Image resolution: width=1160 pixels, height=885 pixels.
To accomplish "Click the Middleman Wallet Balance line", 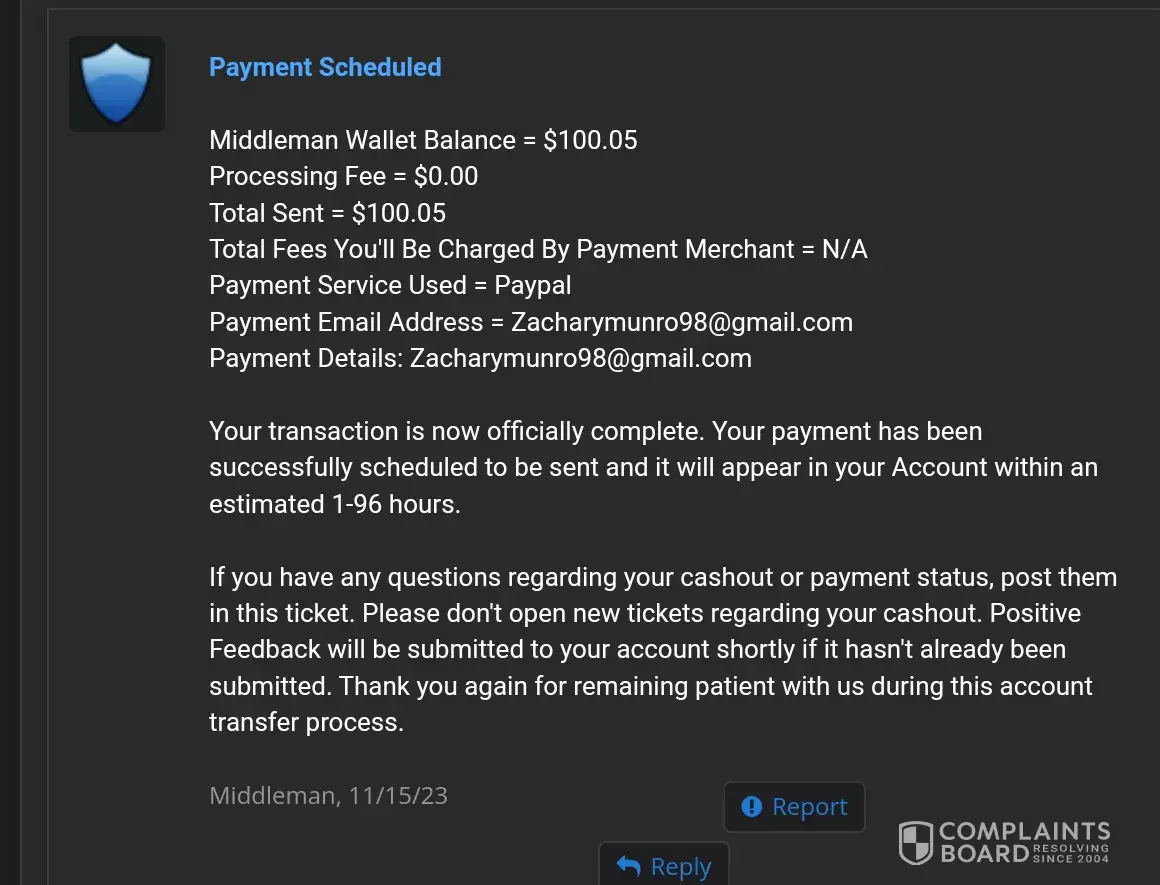I will pyautogui.click(x=423, y=140).
